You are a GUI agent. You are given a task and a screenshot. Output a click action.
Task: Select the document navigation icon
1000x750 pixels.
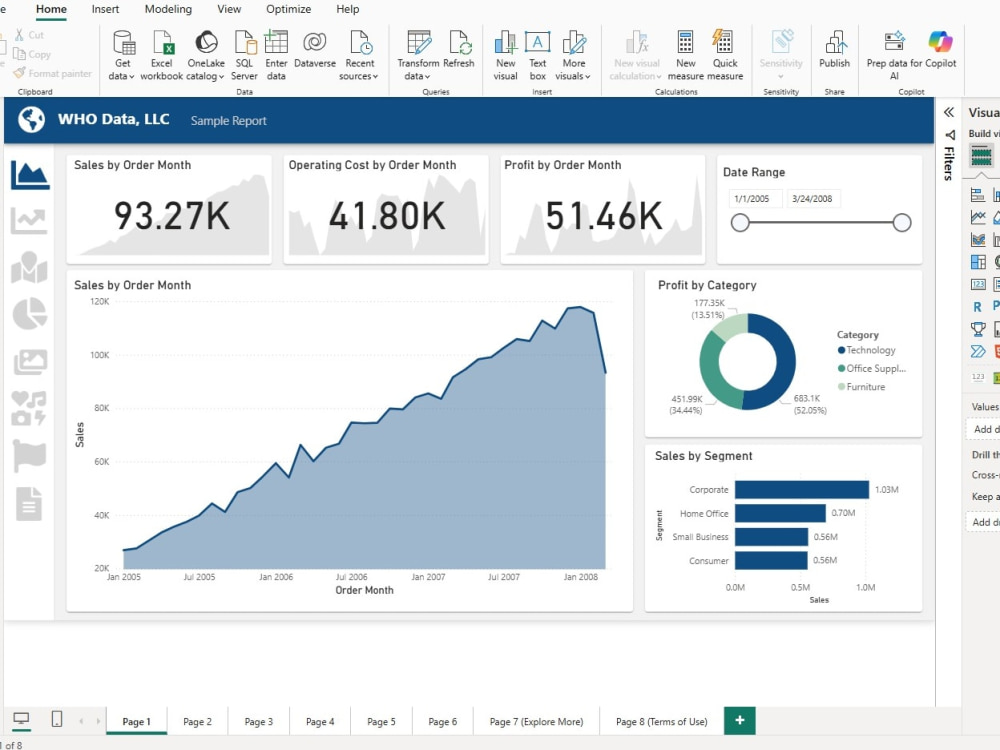coord(29,504)
